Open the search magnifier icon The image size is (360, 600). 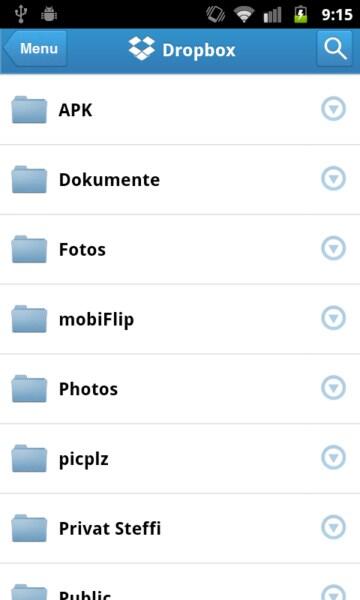[x=335, y=49]
